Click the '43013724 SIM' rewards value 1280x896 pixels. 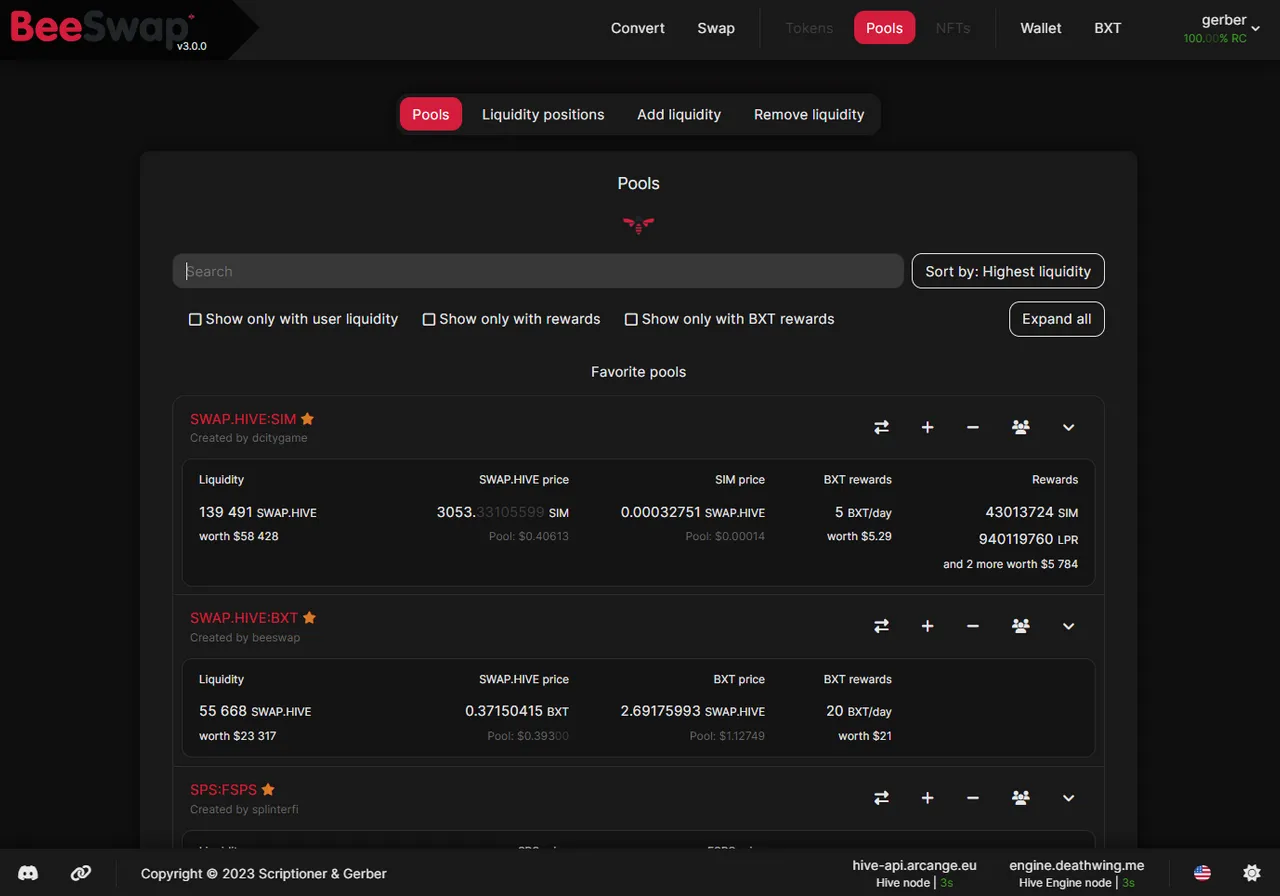coord(1031,512)
